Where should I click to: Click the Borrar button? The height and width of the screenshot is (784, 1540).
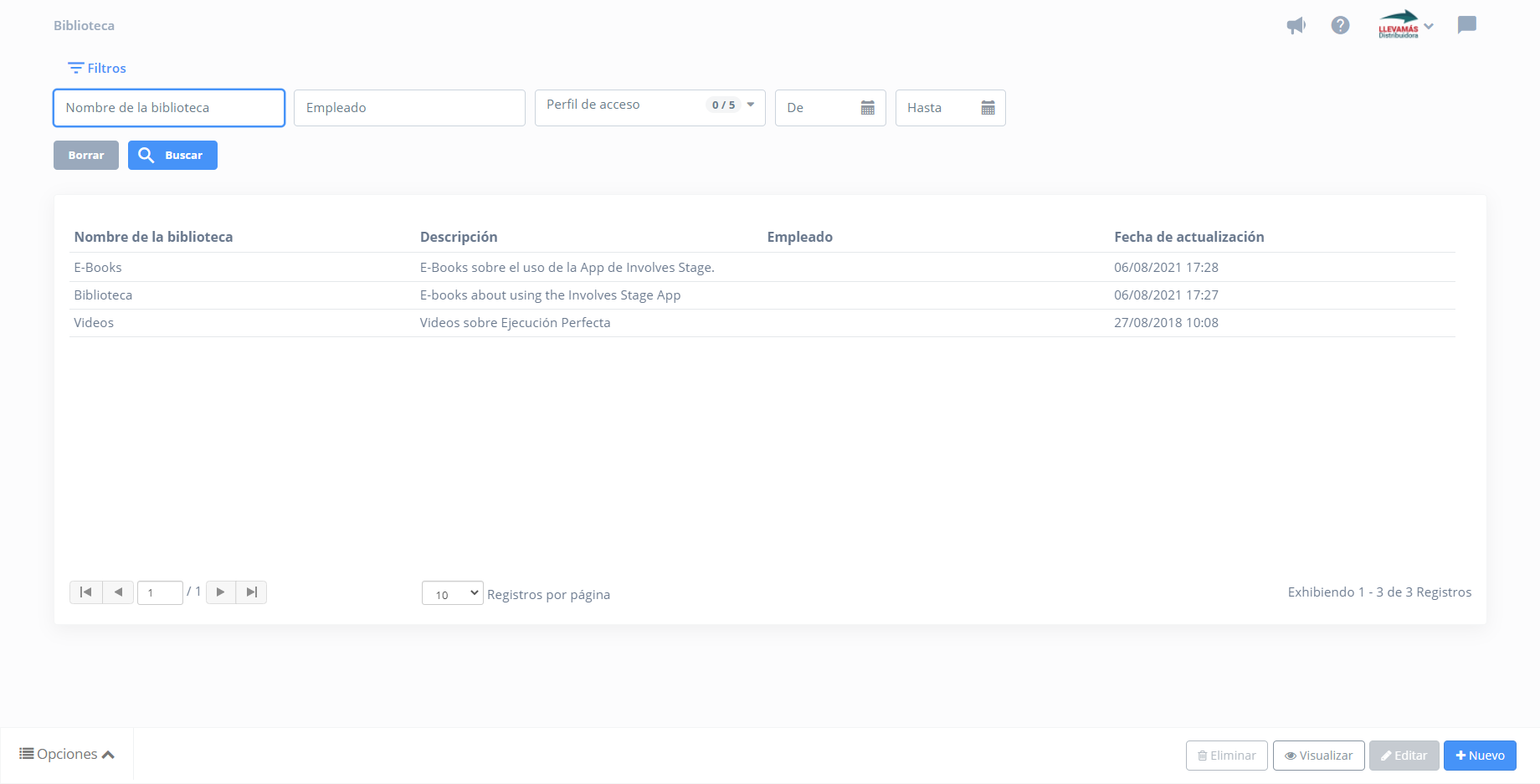click(86, 156)
